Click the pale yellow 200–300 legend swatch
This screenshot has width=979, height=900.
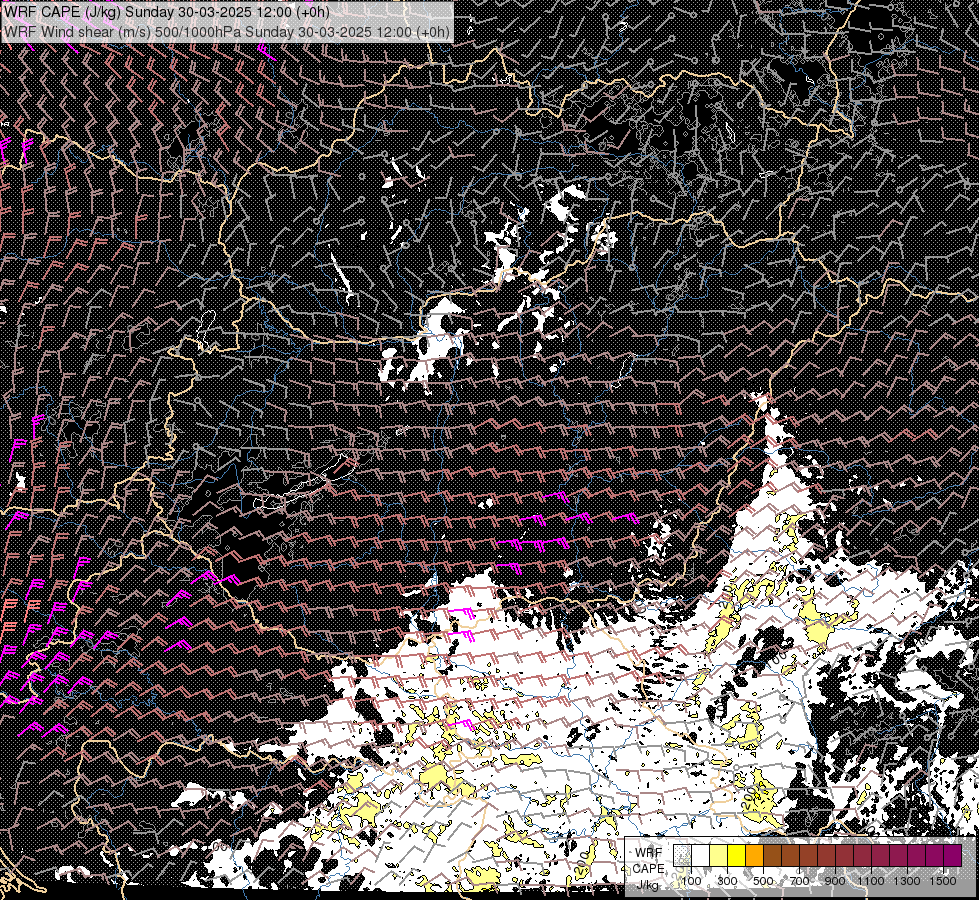719,855
